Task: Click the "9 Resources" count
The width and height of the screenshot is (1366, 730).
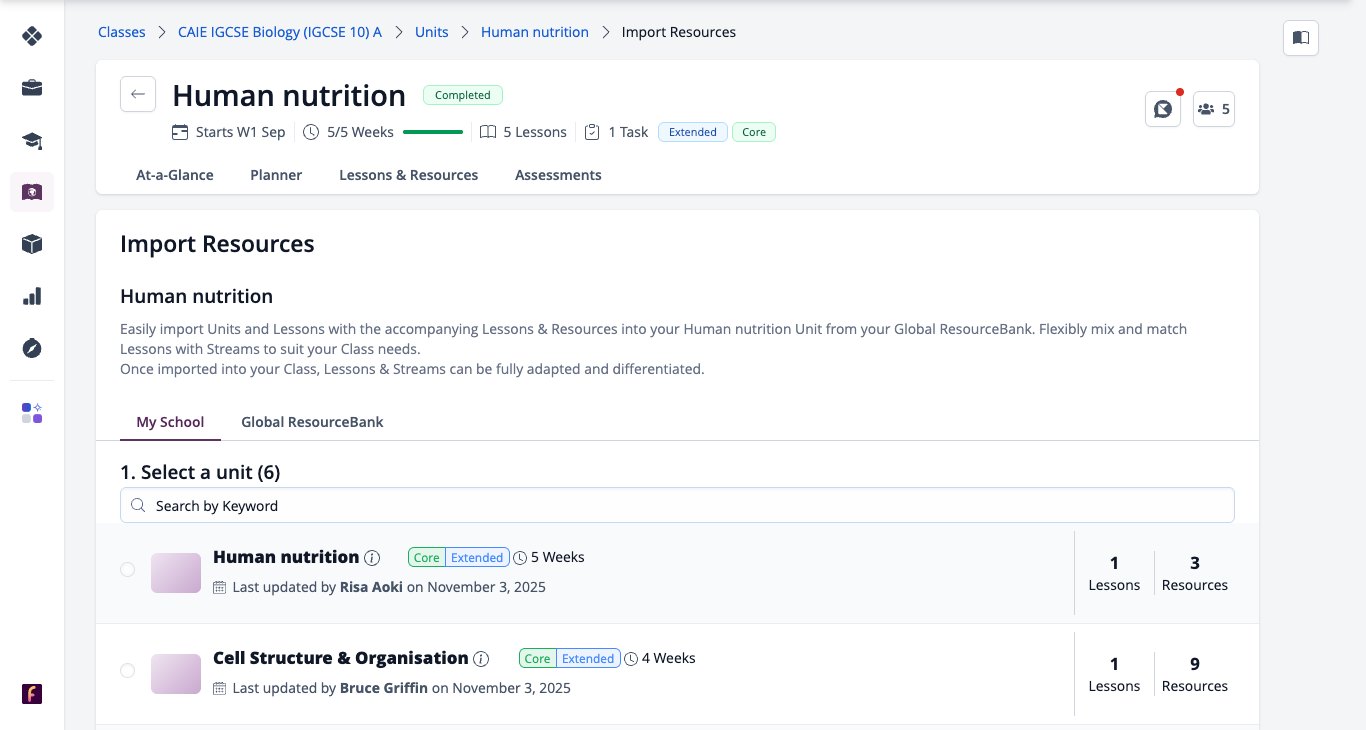Action: tap(1195, 674)
